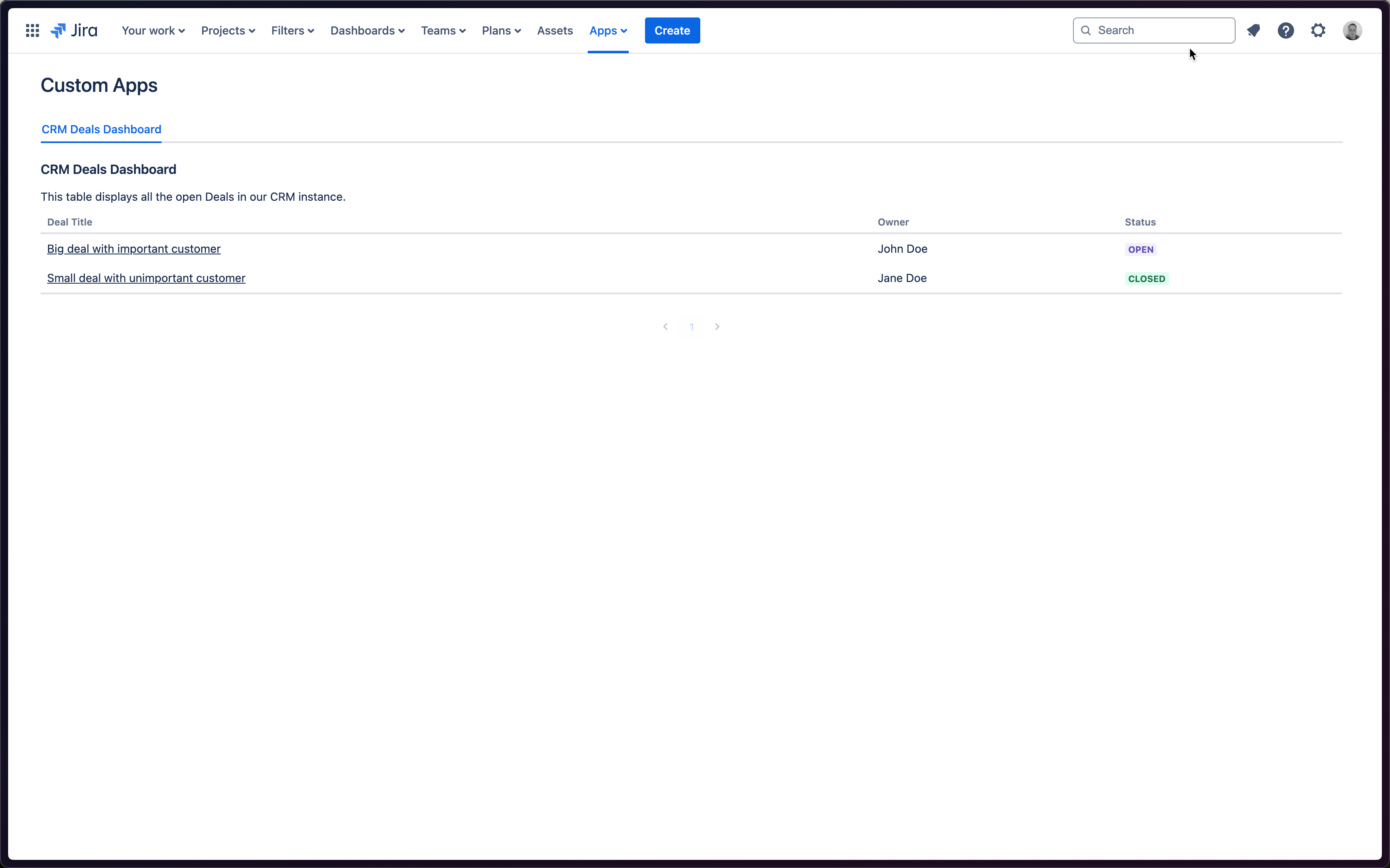Open the notifications bell icon

pyautogui.click(x=1253, y=30)
